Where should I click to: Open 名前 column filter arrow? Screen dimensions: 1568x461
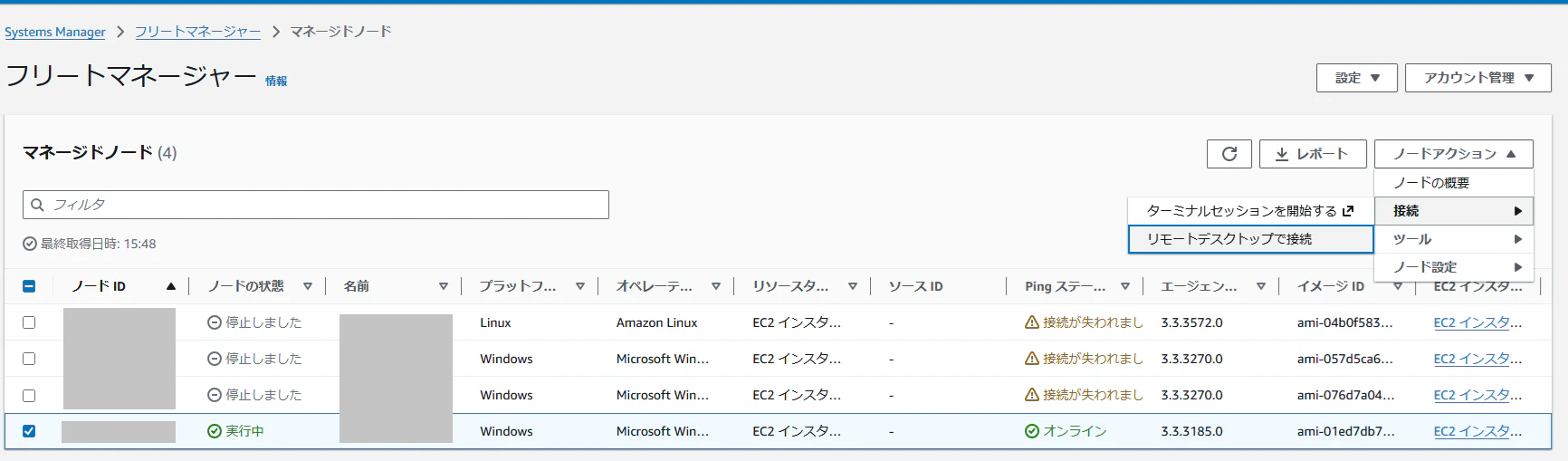(444, 286)
